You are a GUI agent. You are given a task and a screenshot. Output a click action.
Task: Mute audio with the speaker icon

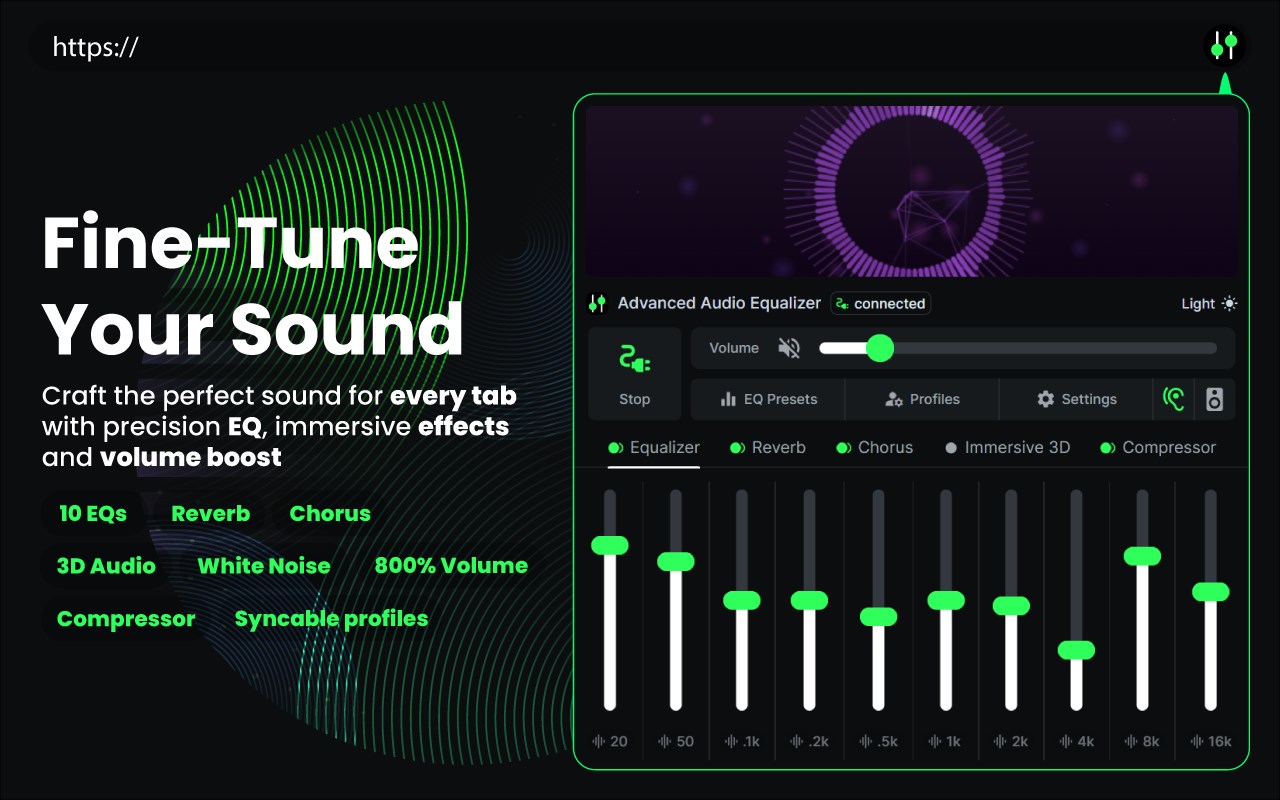(x=789, y=348)
